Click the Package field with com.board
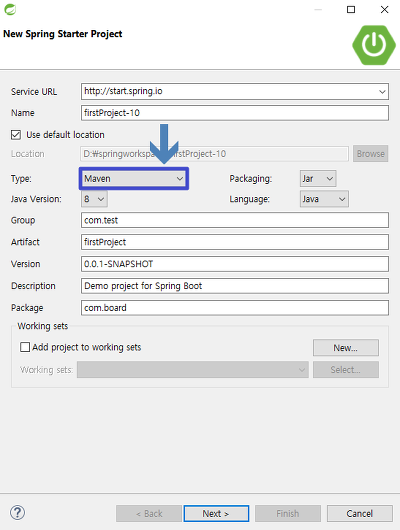The height and width of the screenshot is (530, 400). [235, 308]
